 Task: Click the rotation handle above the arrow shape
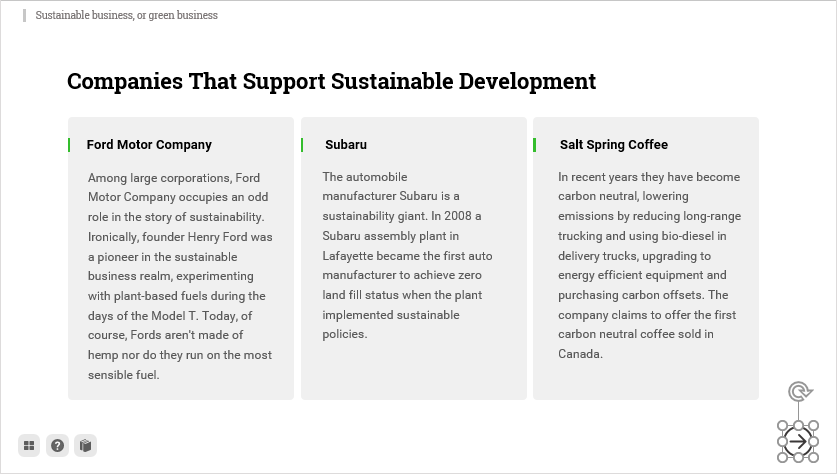pos(799,391)
